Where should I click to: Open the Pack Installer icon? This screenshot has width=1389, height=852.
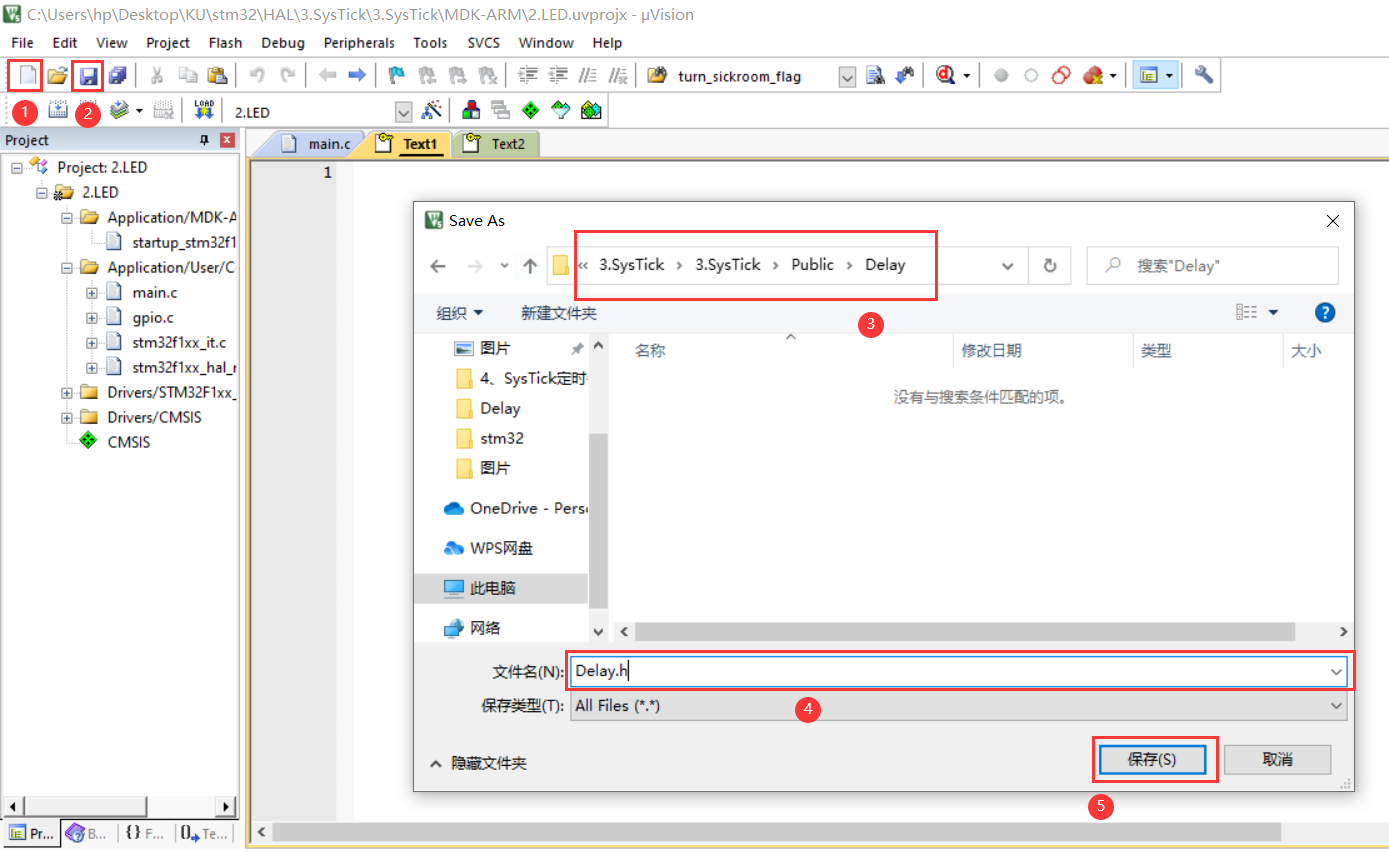tap(591, 110)
